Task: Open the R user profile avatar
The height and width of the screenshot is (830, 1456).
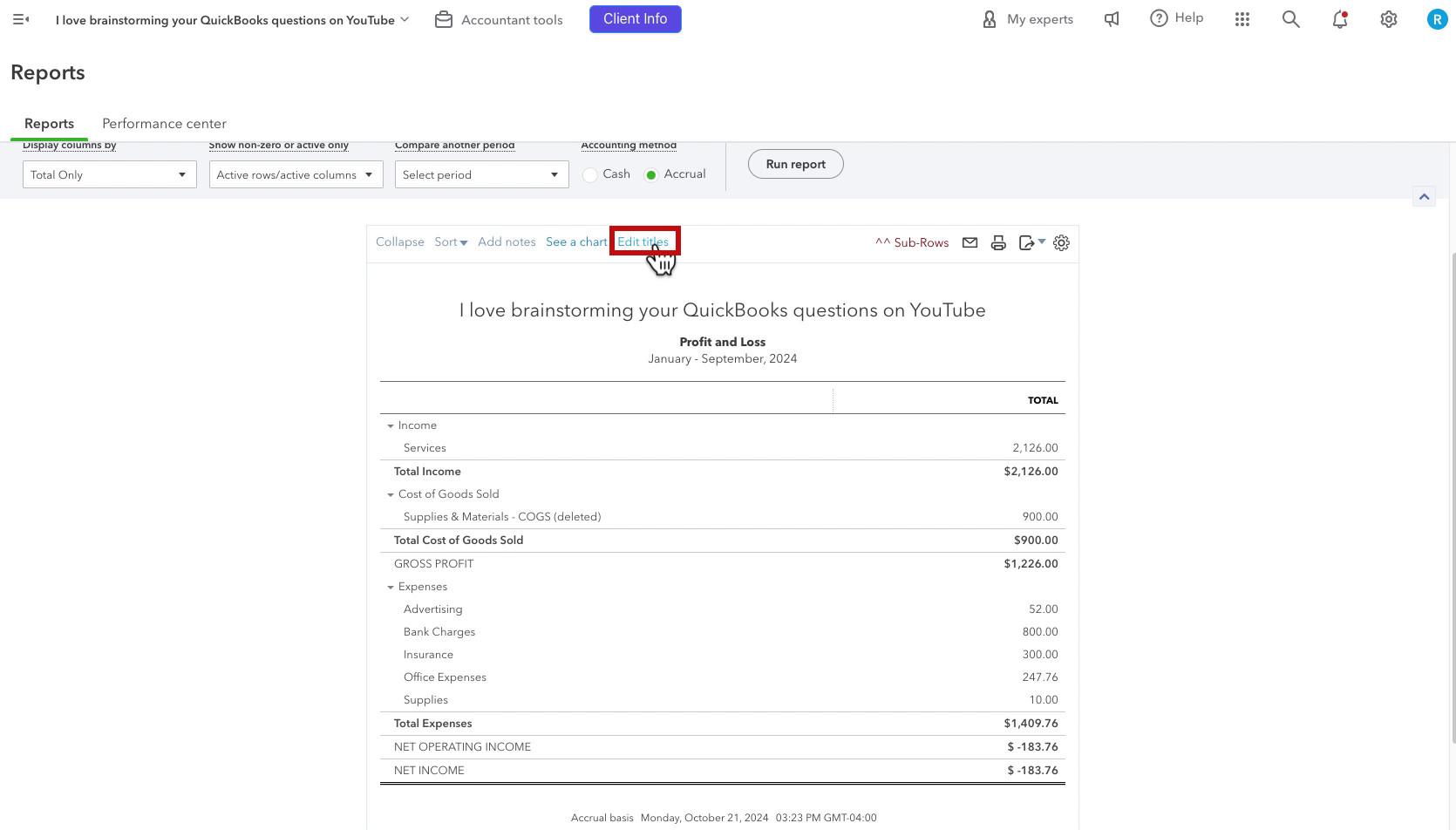Action: coord(1437,19)
